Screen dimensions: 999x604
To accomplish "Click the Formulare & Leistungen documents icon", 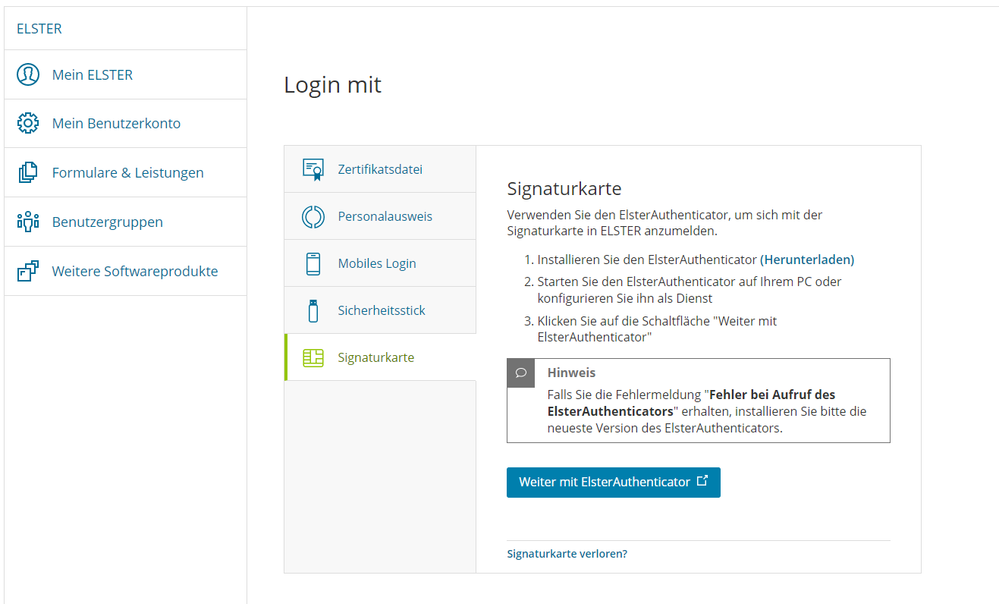I will (x=28, y=172).
